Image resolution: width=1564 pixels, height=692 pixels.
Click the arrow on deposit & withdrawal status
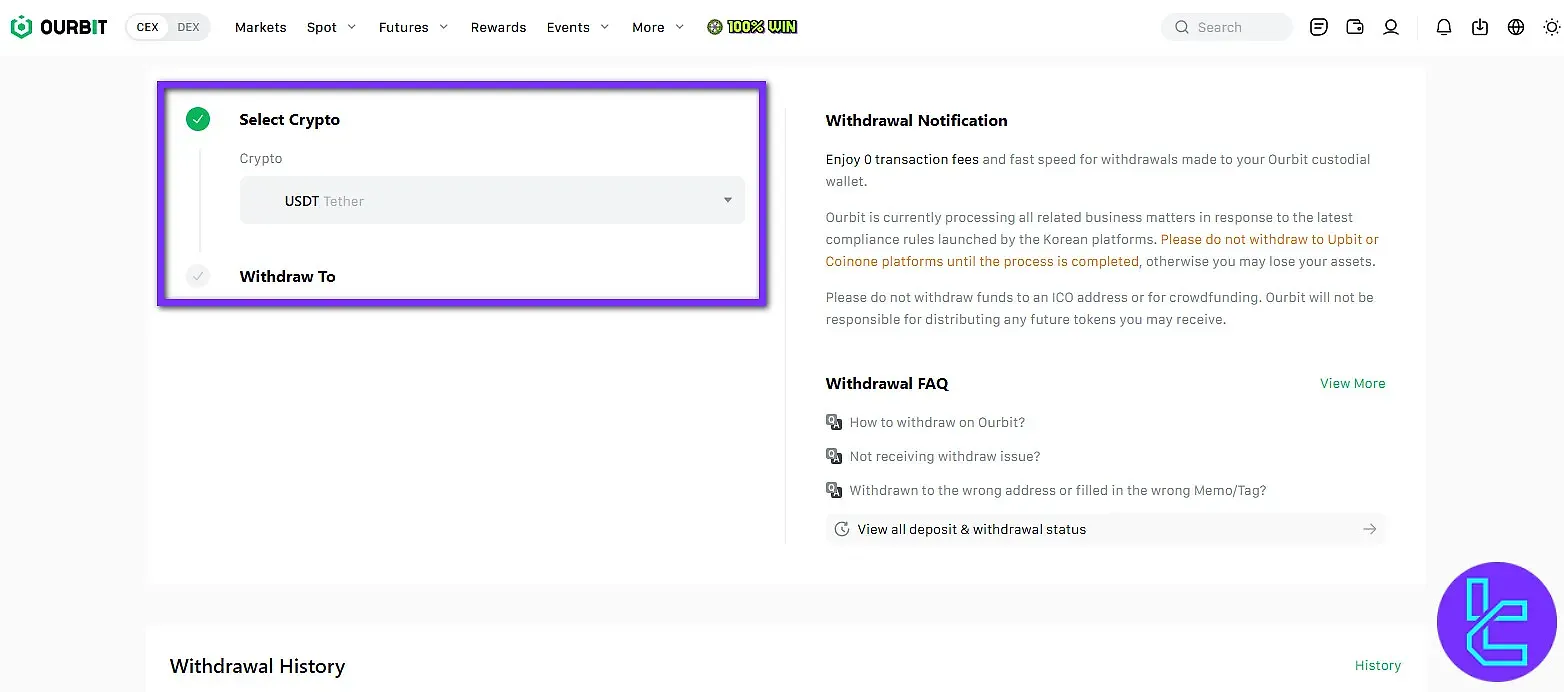1369,529
